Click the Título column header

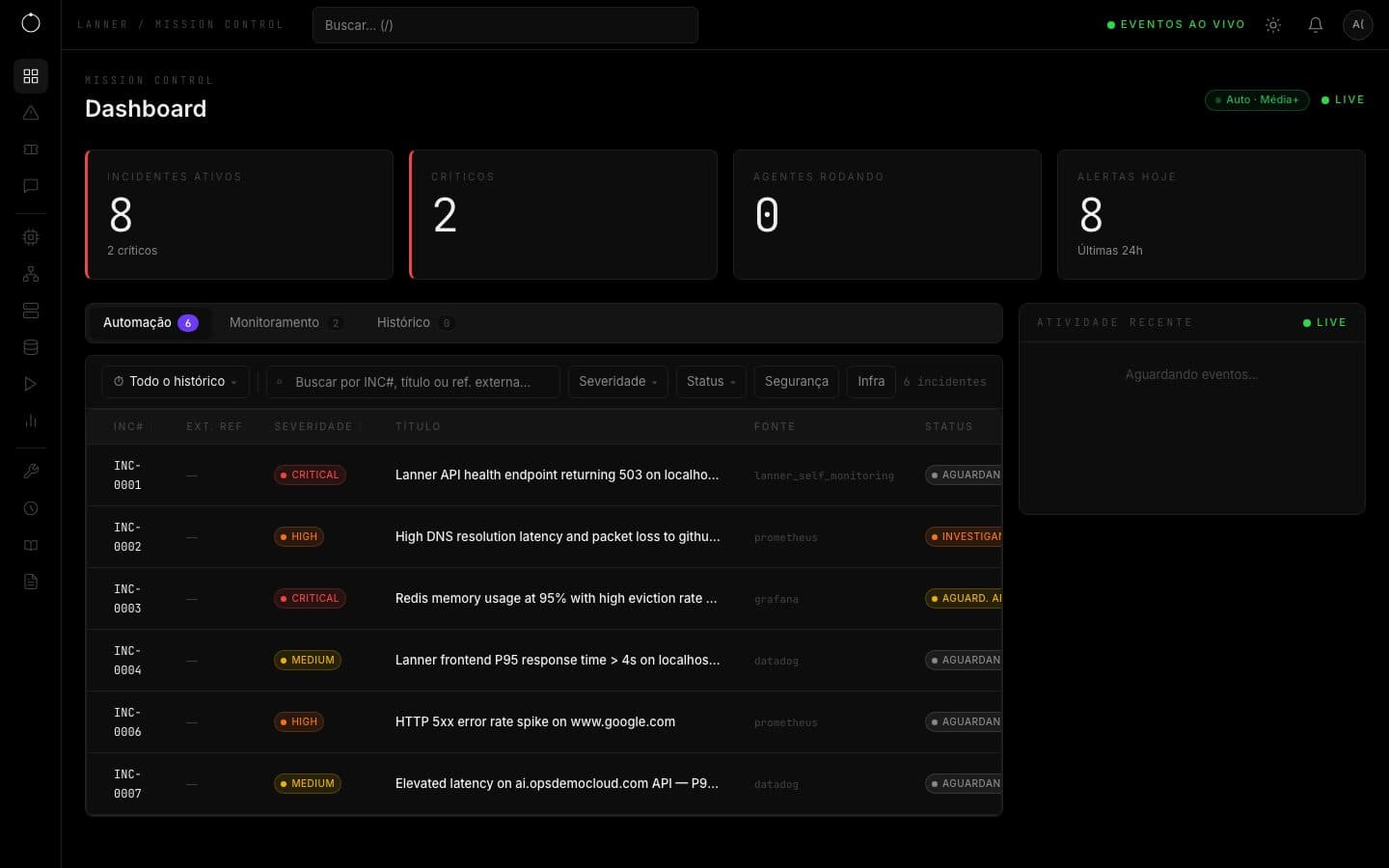click(418, 426)
